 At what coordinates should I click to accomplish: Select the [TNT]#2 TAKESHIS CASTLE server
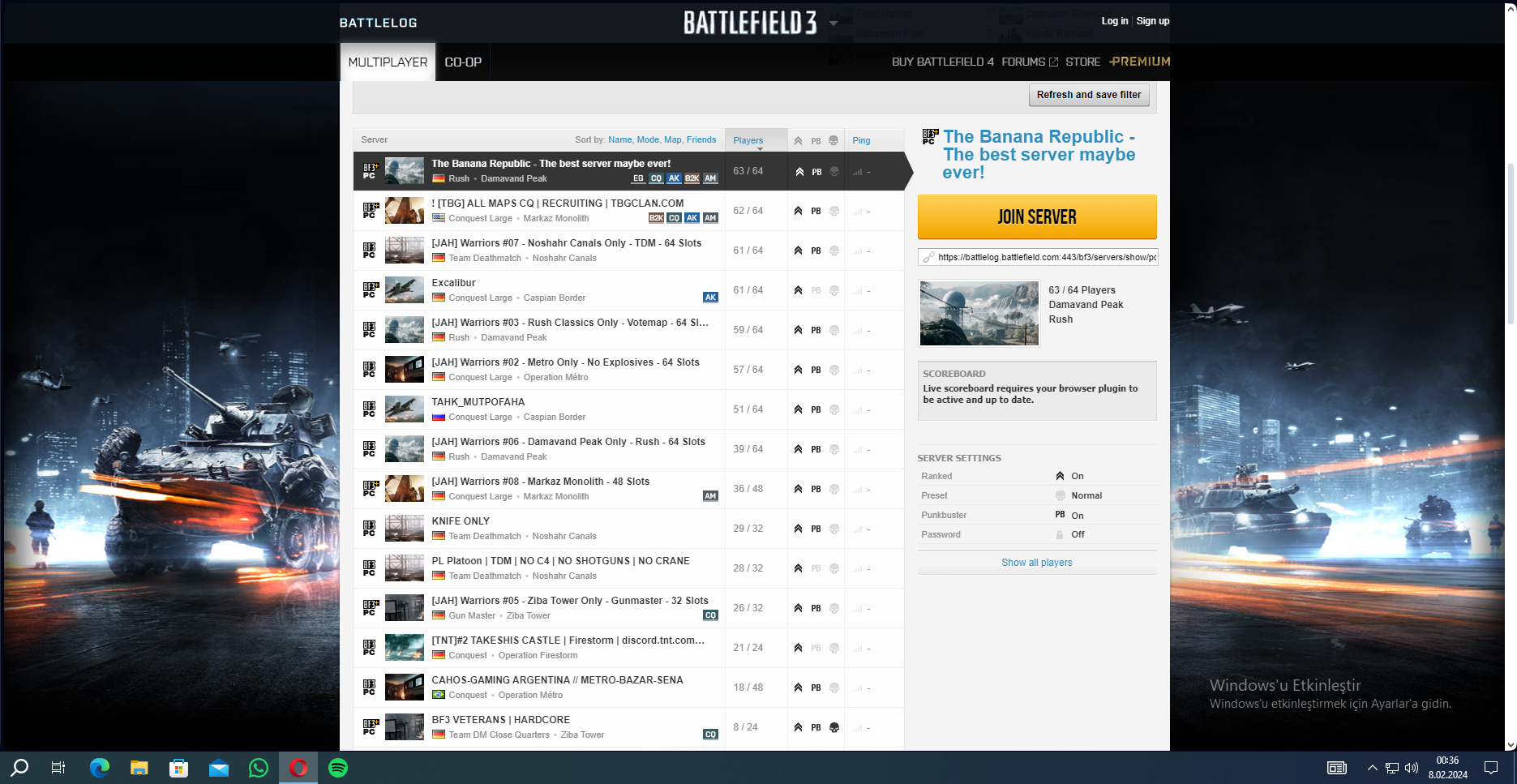628,648
